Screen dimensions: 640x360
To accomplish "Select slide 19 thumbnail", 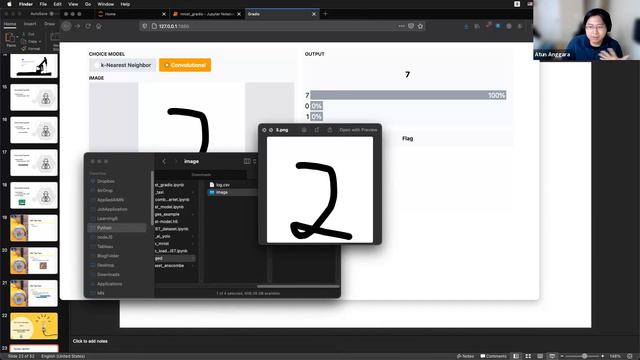I will pos(34,228).
